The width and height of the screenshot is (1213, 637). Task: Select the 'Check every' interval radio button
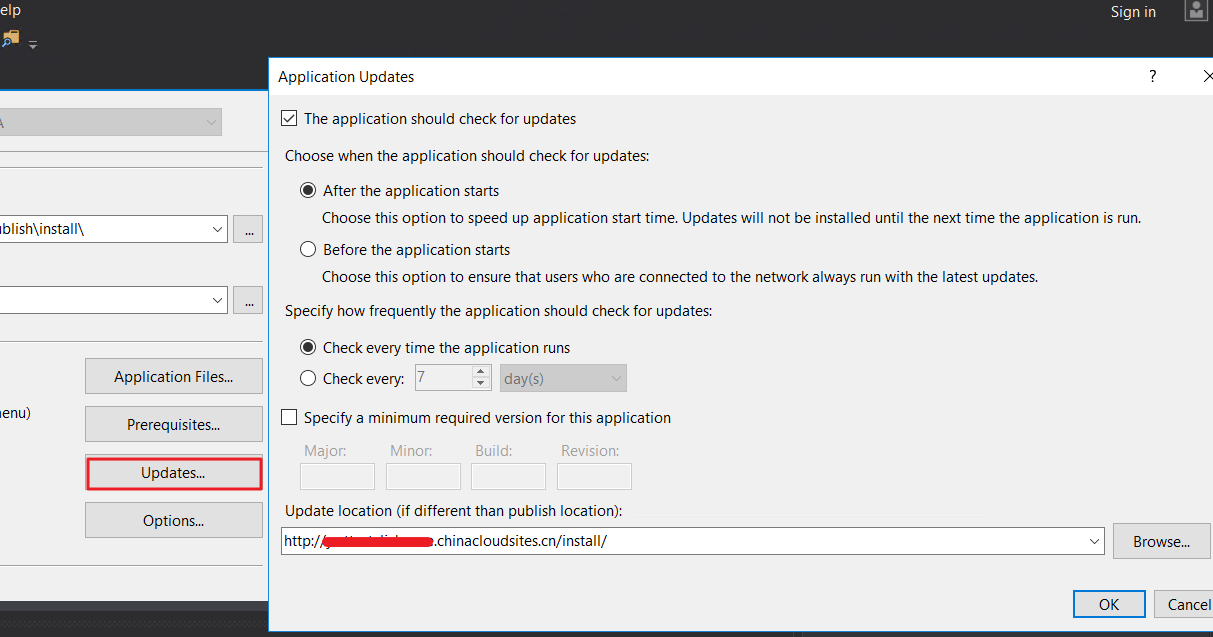(x=308, y=378)
